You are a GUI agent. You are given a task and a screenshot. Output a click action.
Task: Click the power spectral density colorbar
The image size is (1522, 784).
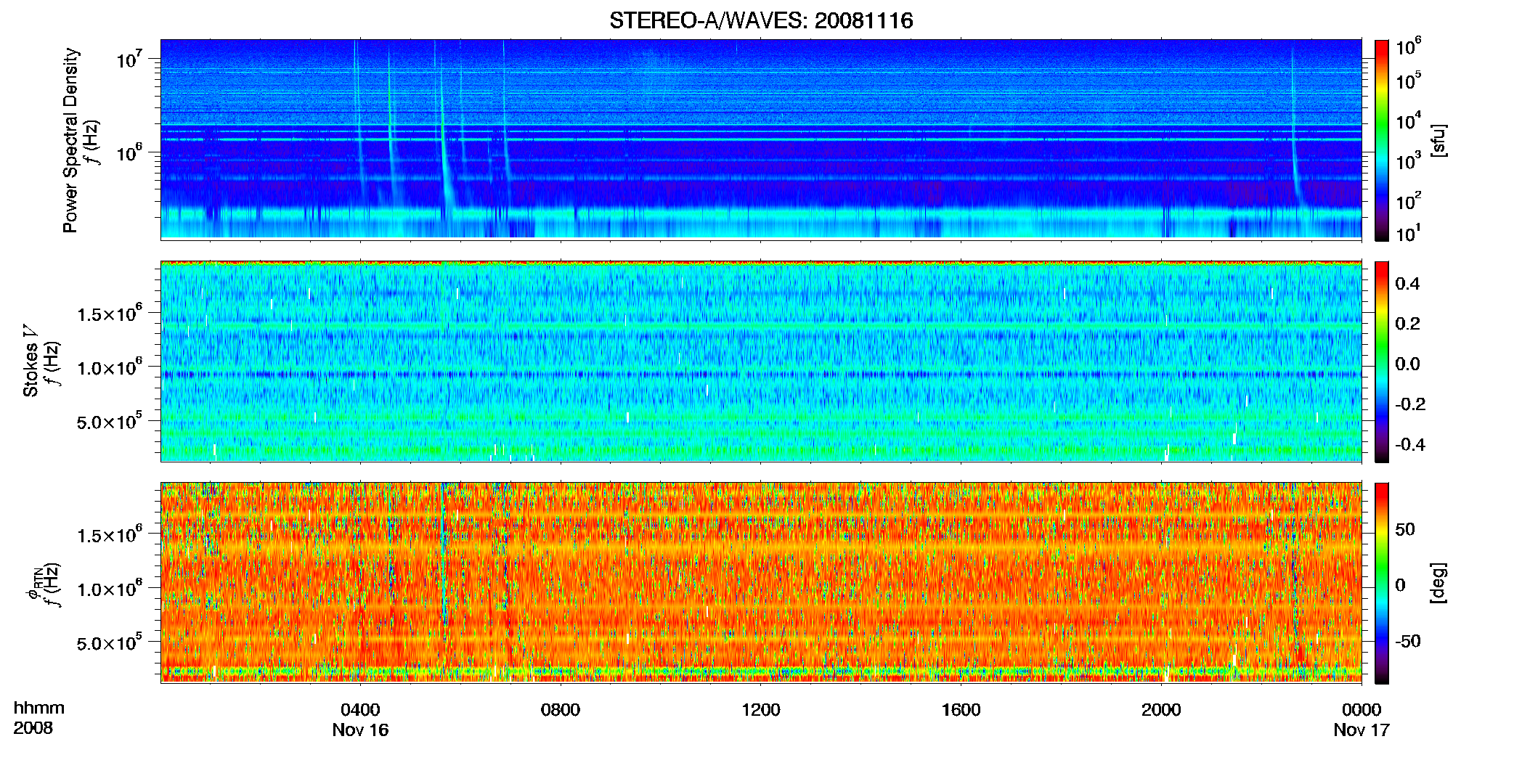coord(1382,140)
